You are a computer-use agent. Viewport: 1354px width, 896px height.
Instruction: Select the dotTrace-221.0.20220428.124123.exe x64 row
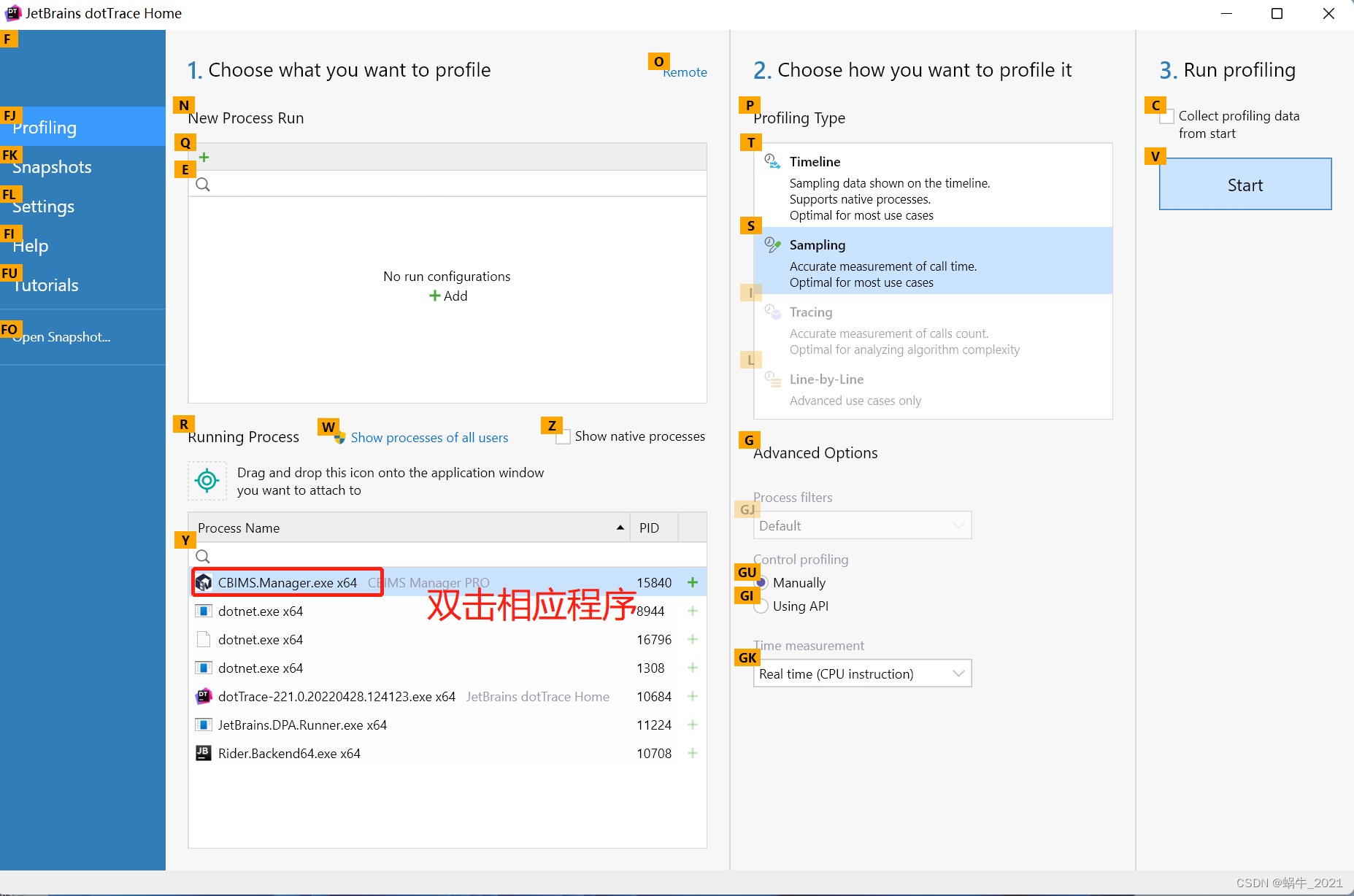click(x=447, y=696)
